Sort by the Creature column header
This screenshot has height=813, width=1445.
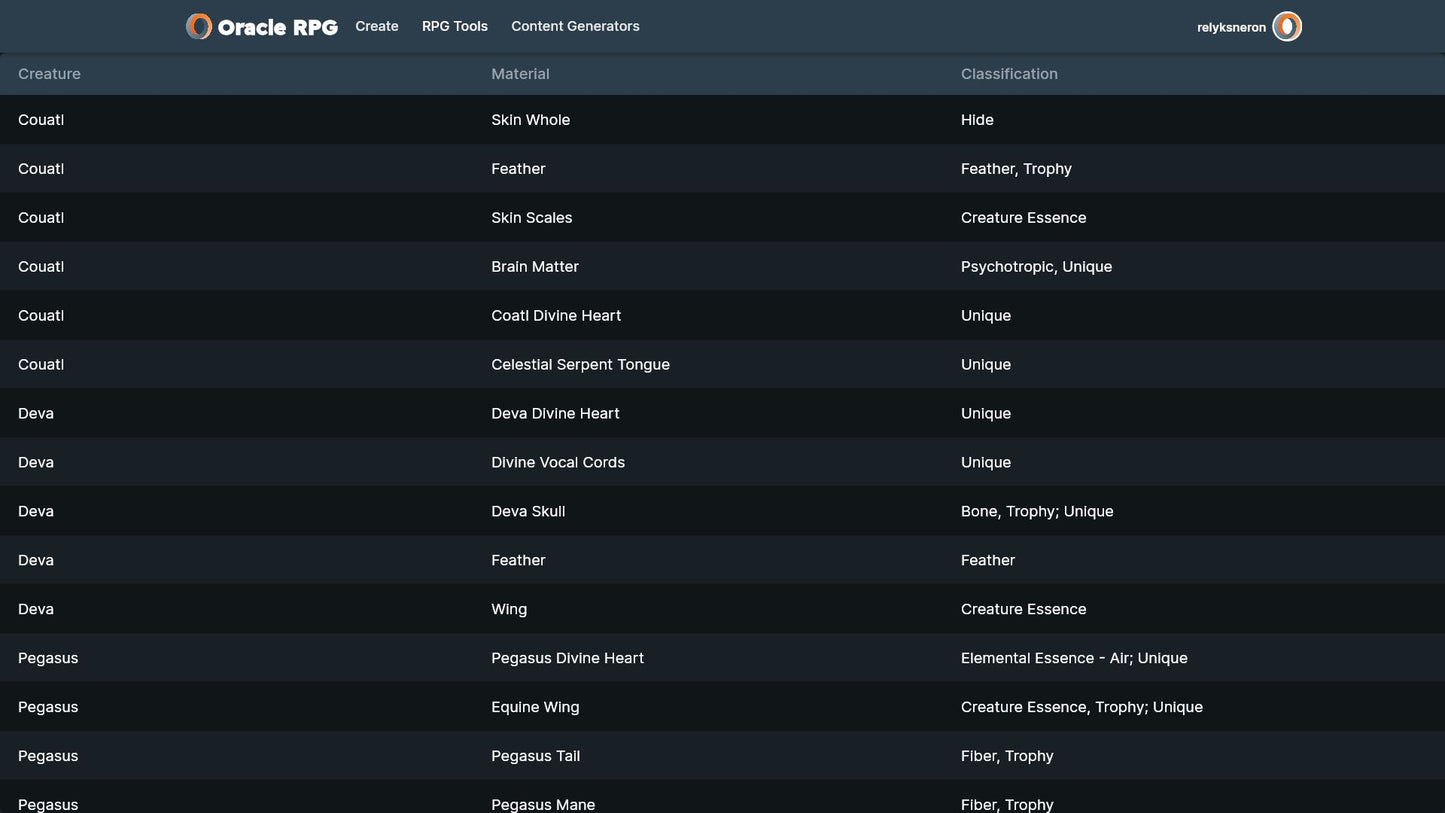pos(49,74)
